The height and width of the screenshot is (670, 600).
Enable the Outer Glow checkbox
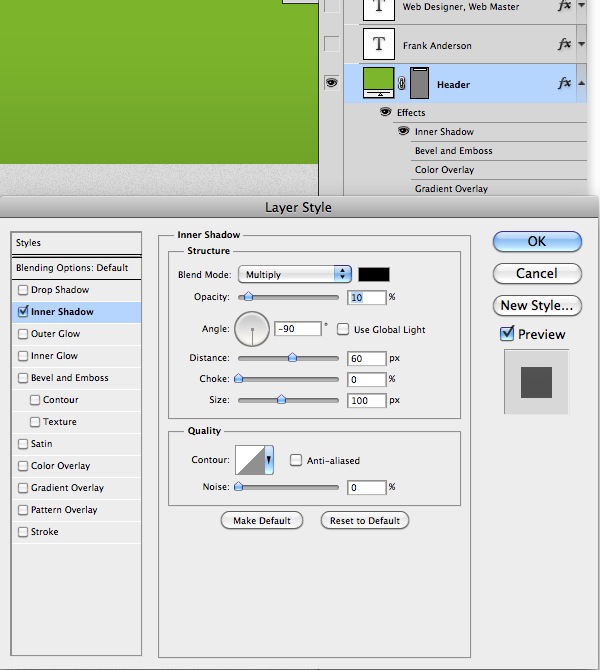(23, 334)
